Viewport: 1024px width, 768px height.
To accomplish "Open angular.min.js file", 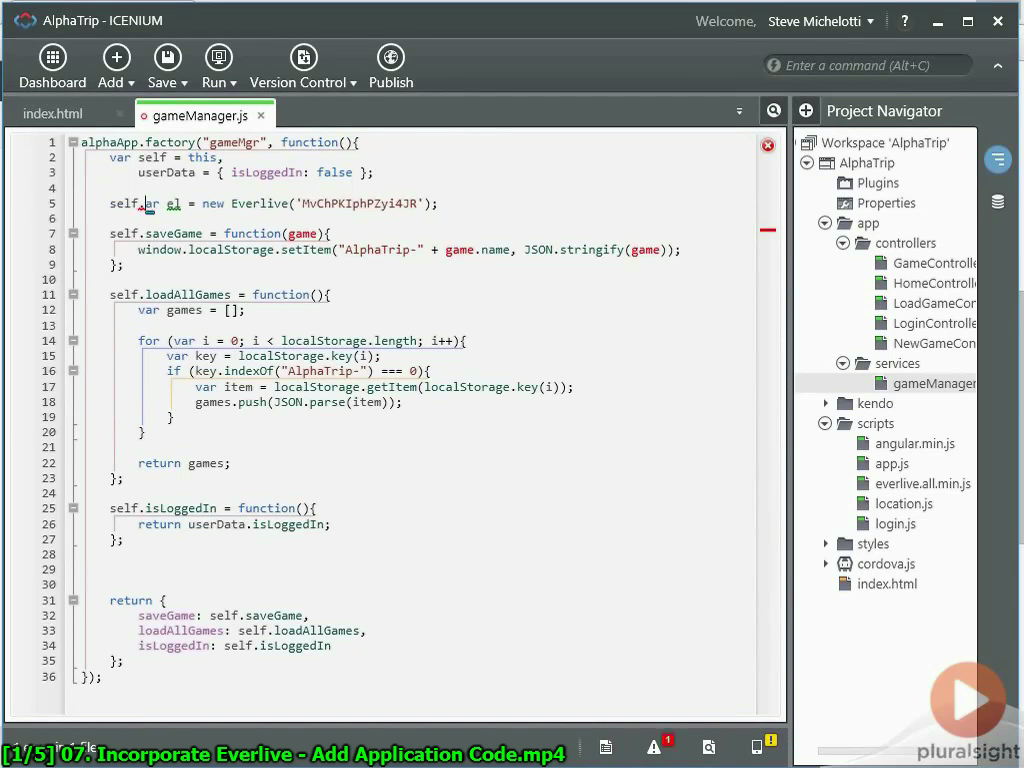I will 906,444.
